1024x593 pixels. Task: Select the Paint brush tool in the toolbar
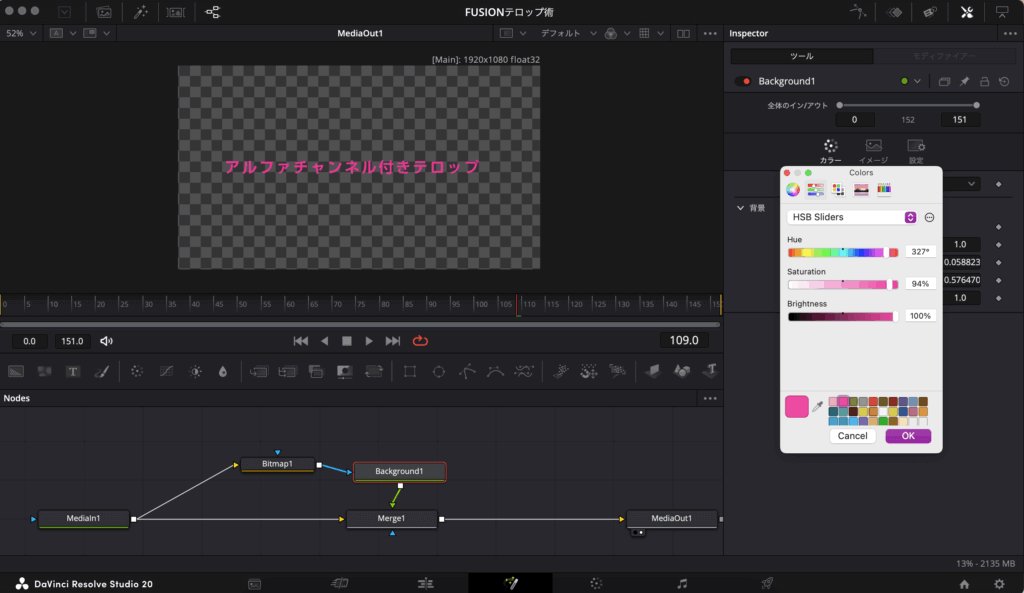pyautogui.click(x=101, y=371)
